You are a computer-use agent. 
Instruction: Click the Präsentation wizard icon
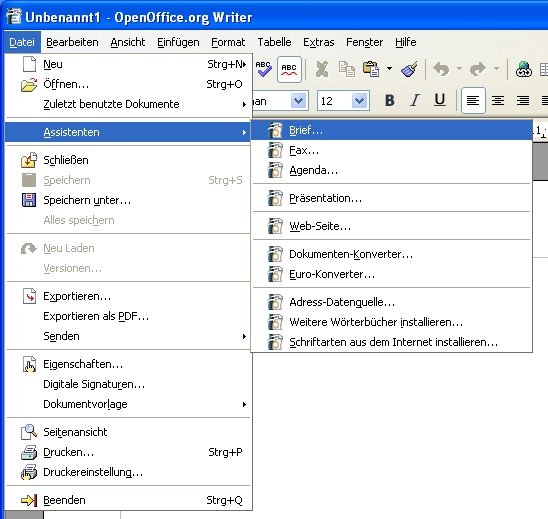click(275, 199)
